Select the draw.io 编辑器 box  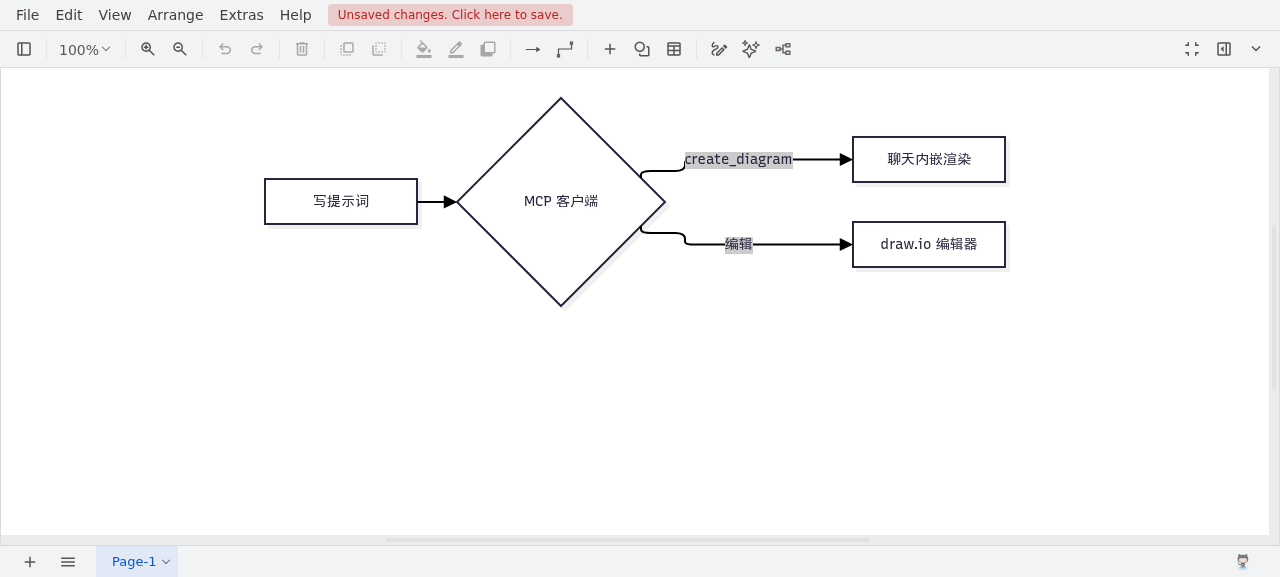pyautogui.click(x=929, y=244)
